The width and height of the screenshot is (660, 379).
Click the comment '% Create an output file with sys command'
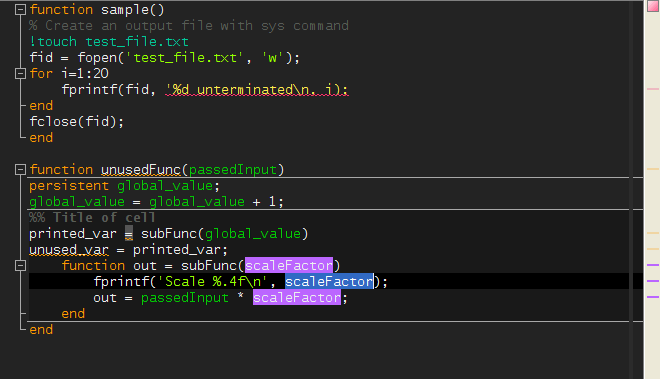pyautogui.click(x=189, y=26)
